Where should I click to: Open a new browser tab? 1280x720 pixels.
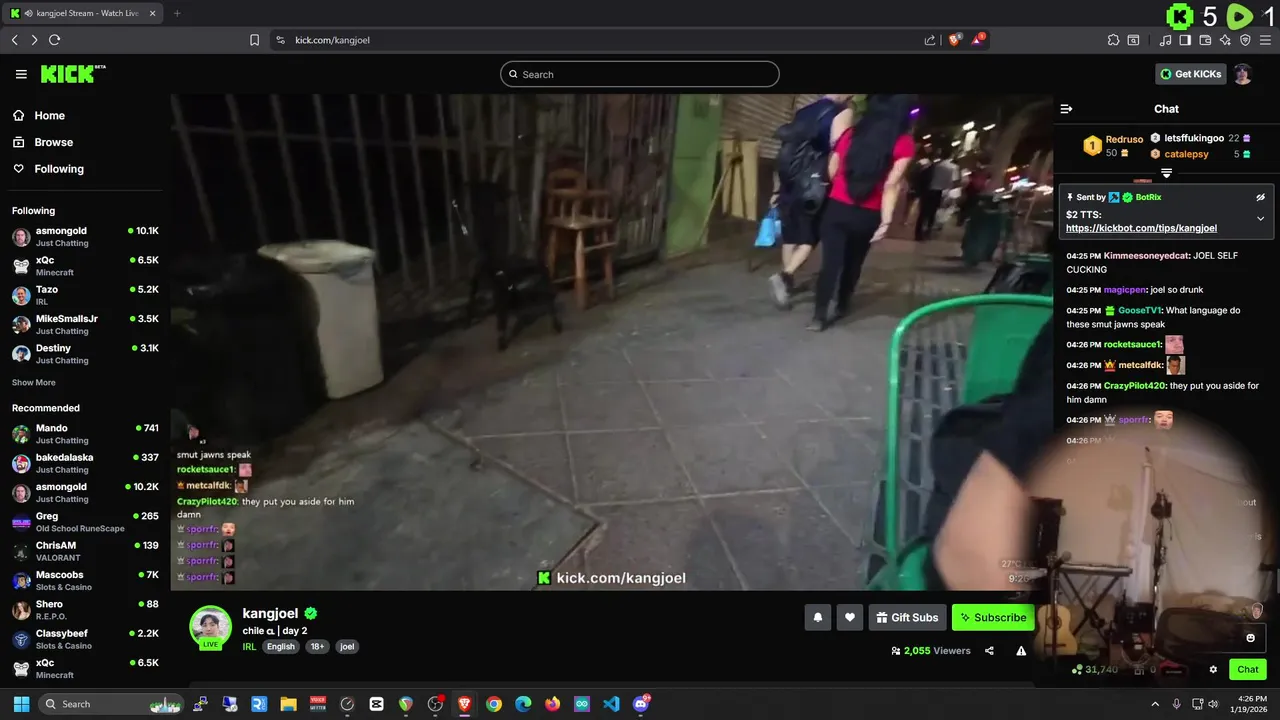(177, 13)
